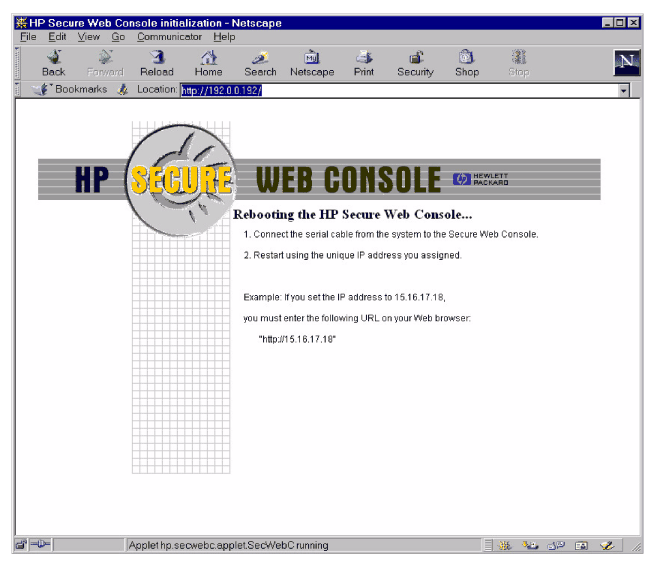Click the security padlock in status bar
The width and height of the screenshot is (657, 568).
(21, 545)
